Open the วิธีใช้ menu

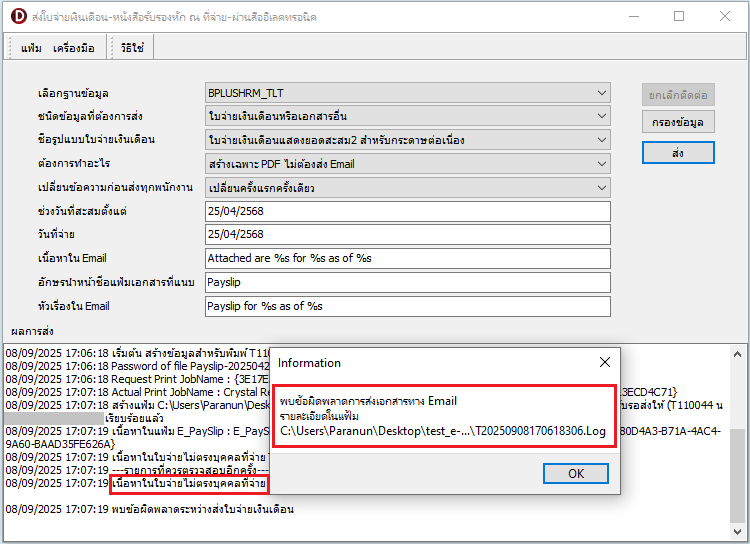point(132,47)
